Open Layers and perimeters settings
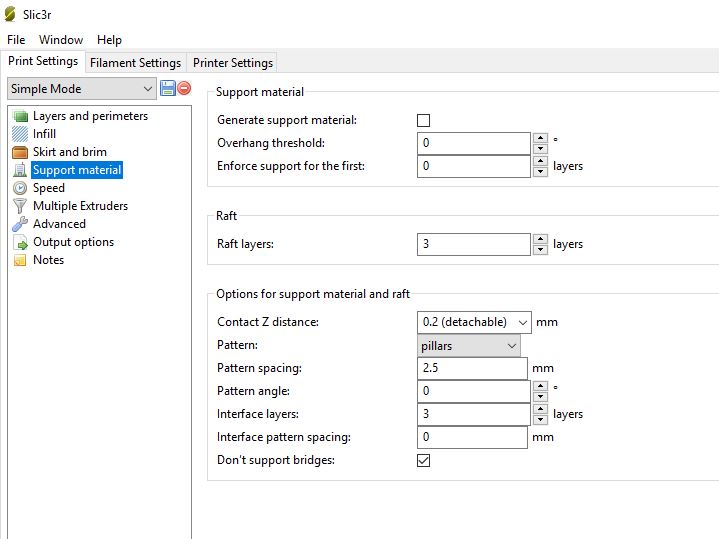The image size is (719, 539). coord(90,116)
